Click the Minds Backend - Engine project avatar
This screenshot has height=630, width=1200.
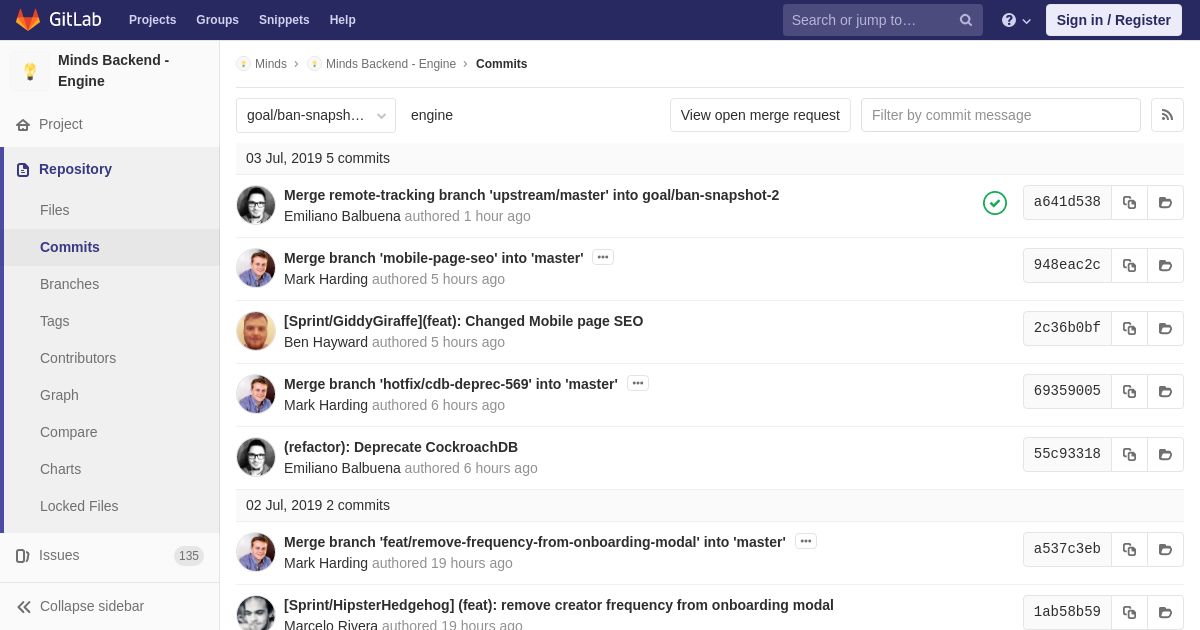click(x=30, y=71)
